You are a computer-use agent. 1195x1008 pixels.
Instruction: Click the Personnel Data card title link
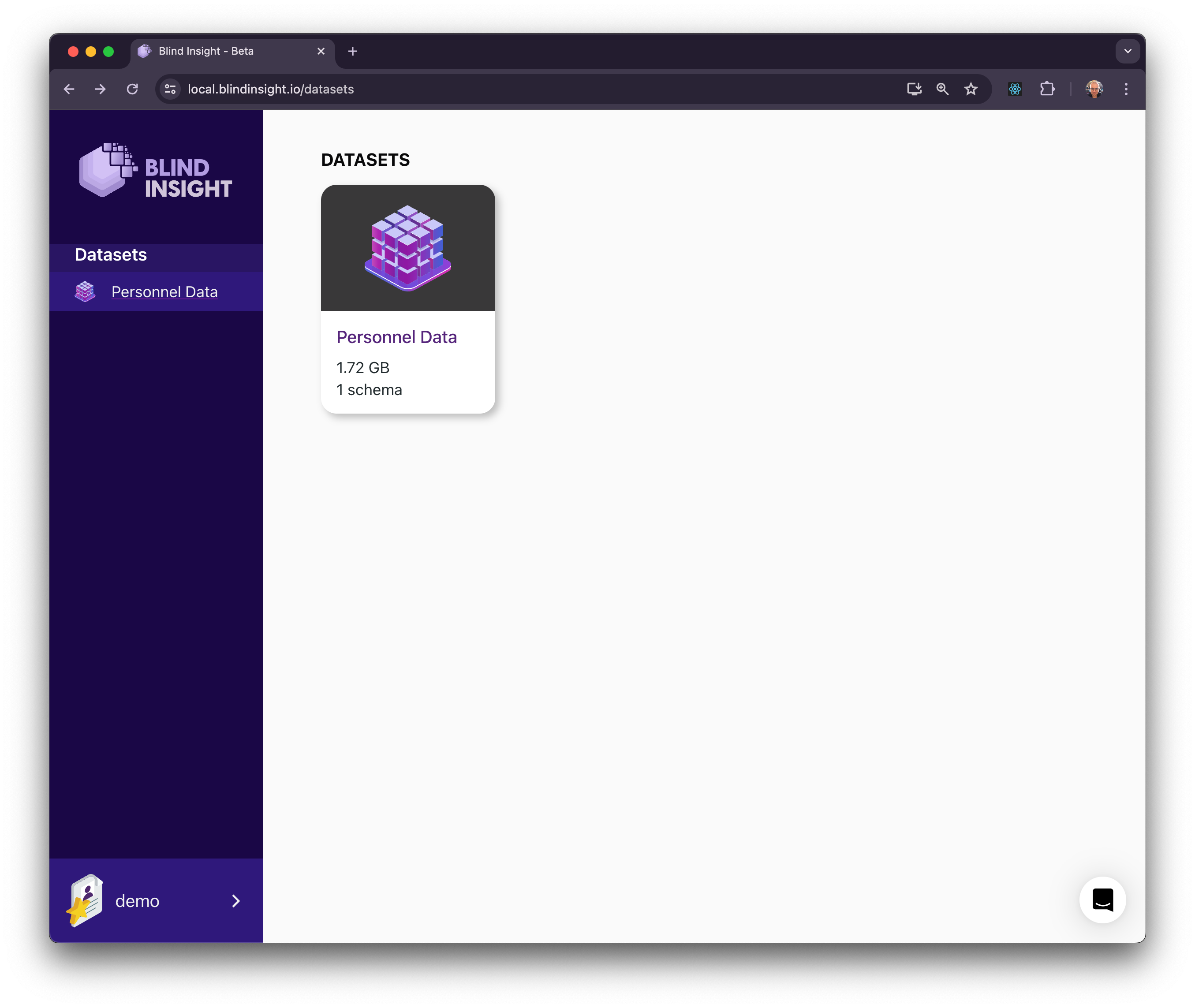tap(396, 337)
